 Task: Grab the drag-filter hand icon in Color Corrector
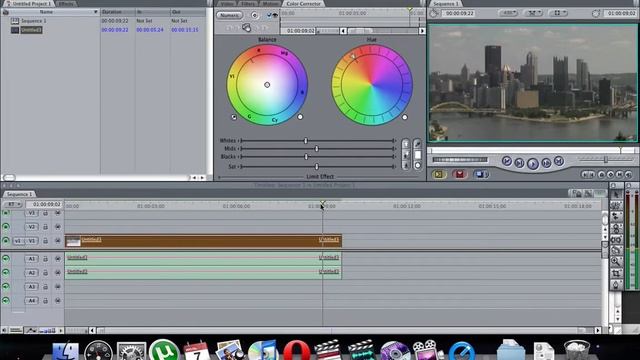point(246,27)
